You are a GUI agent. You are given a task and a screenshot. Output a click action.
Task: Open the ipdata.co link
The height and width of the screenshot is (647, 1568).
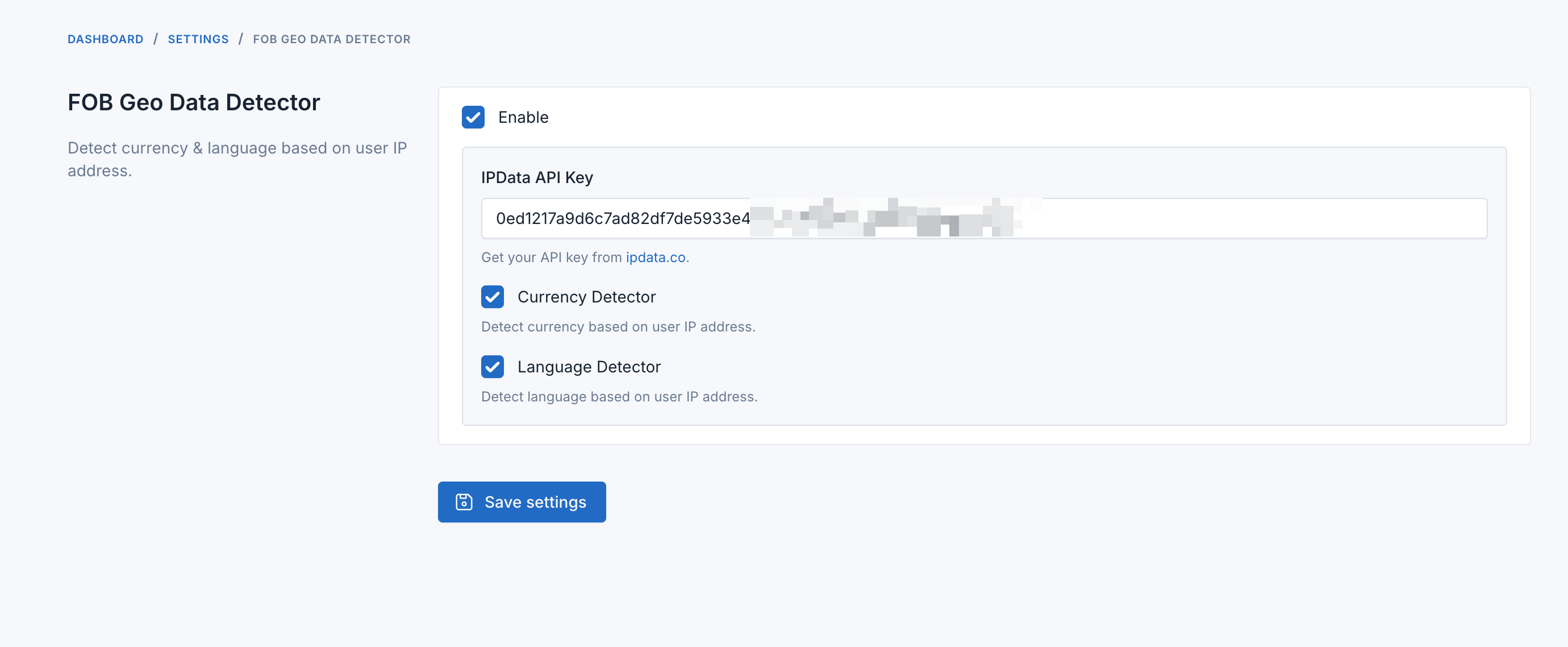point(655,257)
